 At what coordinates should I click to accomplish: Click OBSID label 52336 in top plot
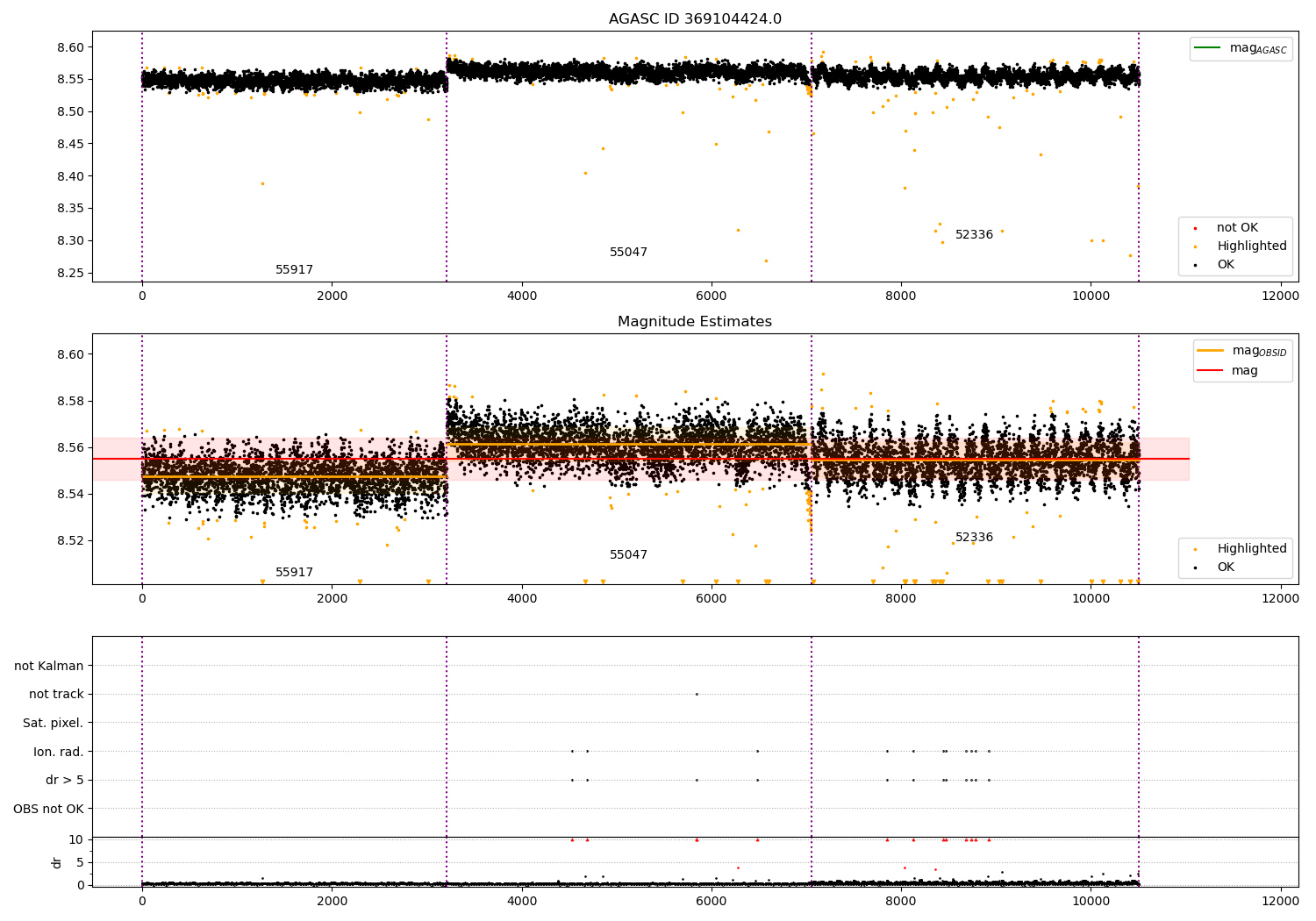(x=974, y=235)
